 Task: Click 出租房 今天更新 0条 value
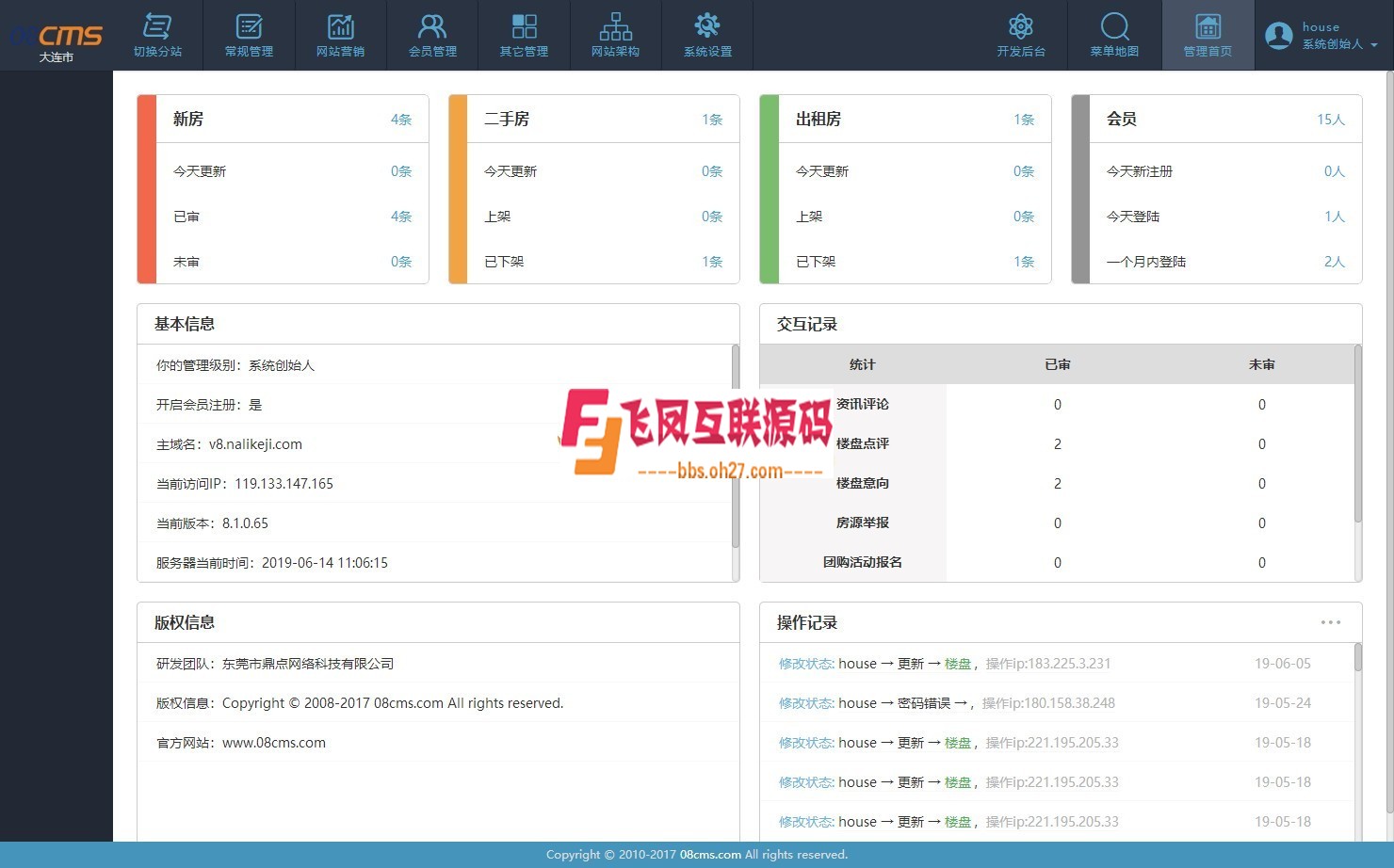(1024, 171)
